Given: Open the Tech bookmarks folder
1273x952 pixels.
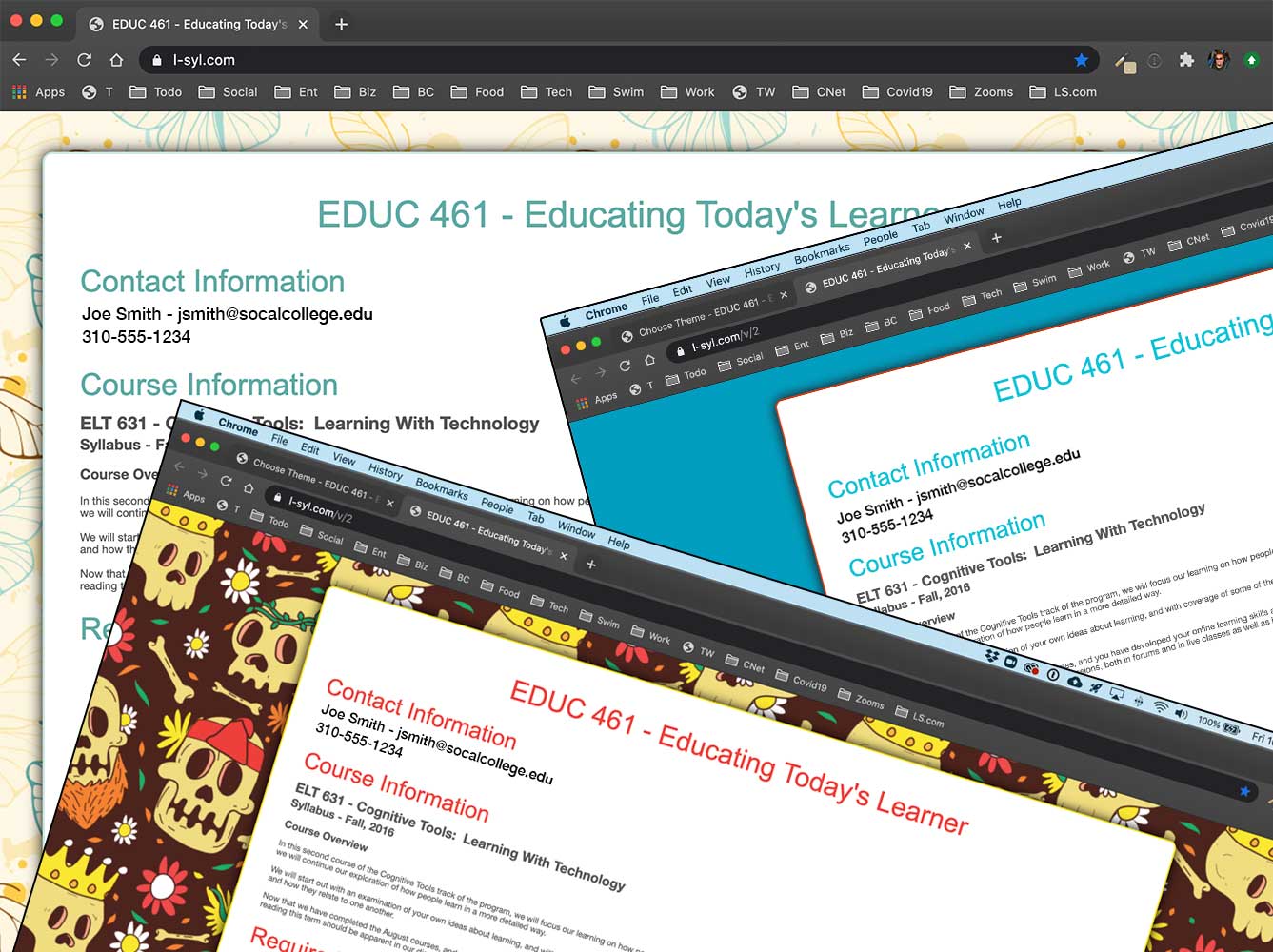Looking at the screenshot, I should pos(547,92).
